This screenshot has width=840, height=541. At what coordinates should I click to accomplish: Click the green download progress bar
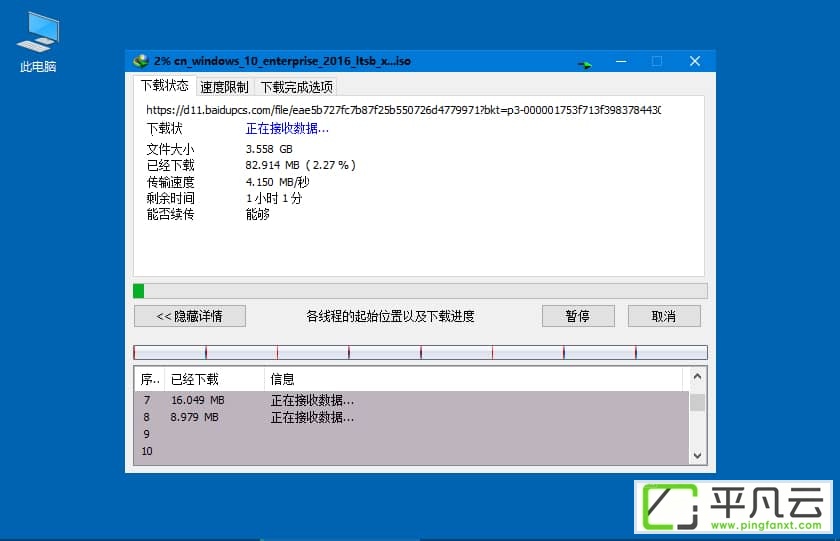tap(420, 291)
